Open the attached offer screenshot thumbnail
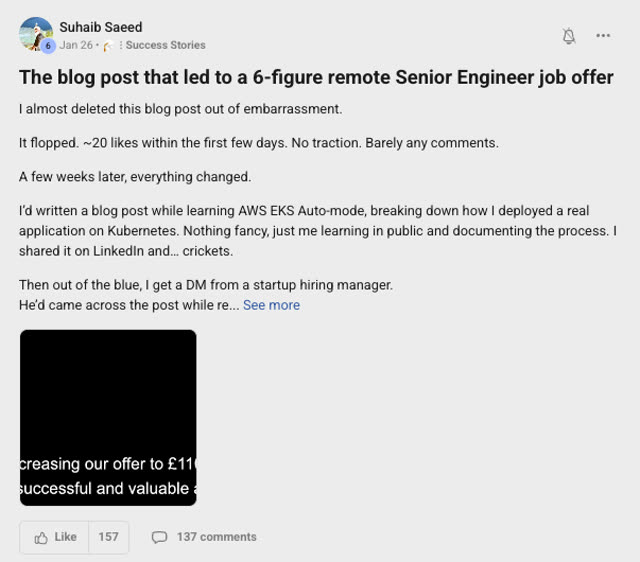This screenshot has width=640, height=562. click(108, 418)
